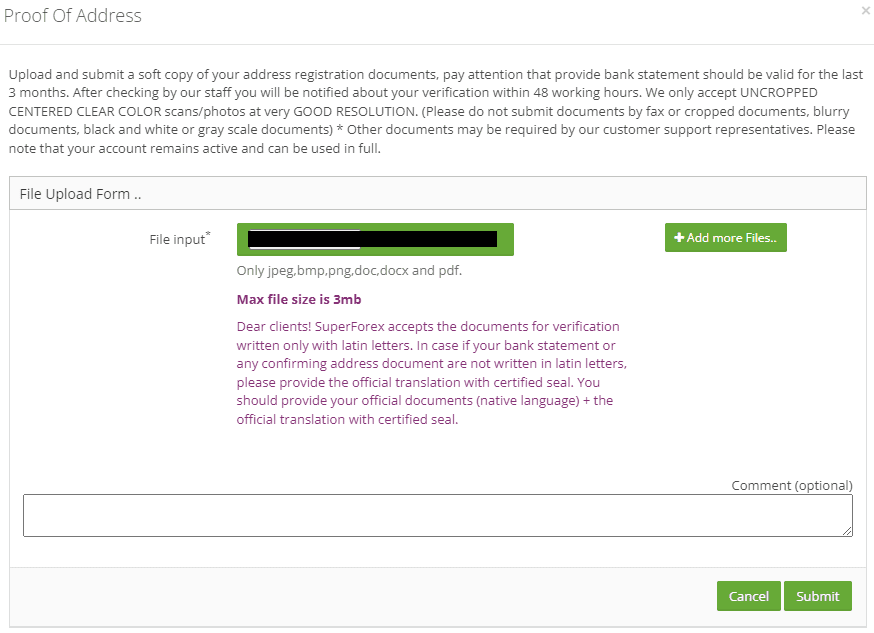The image size is (874, 633).
Task: Cancel the address upload form
Action: [749, 596]
